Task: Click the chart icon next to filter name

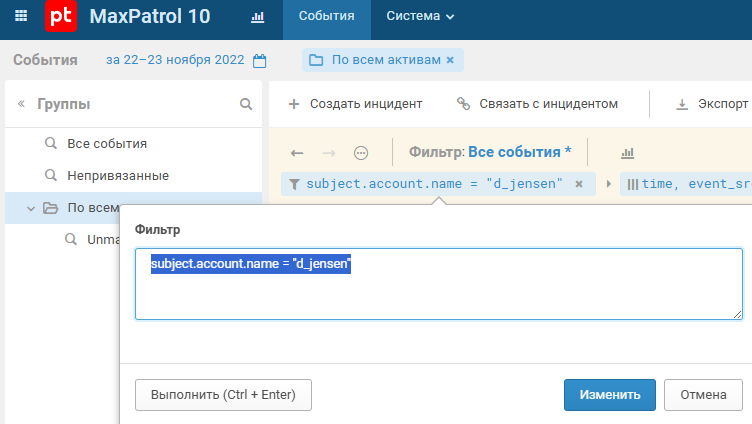Action: coord(628,153)
